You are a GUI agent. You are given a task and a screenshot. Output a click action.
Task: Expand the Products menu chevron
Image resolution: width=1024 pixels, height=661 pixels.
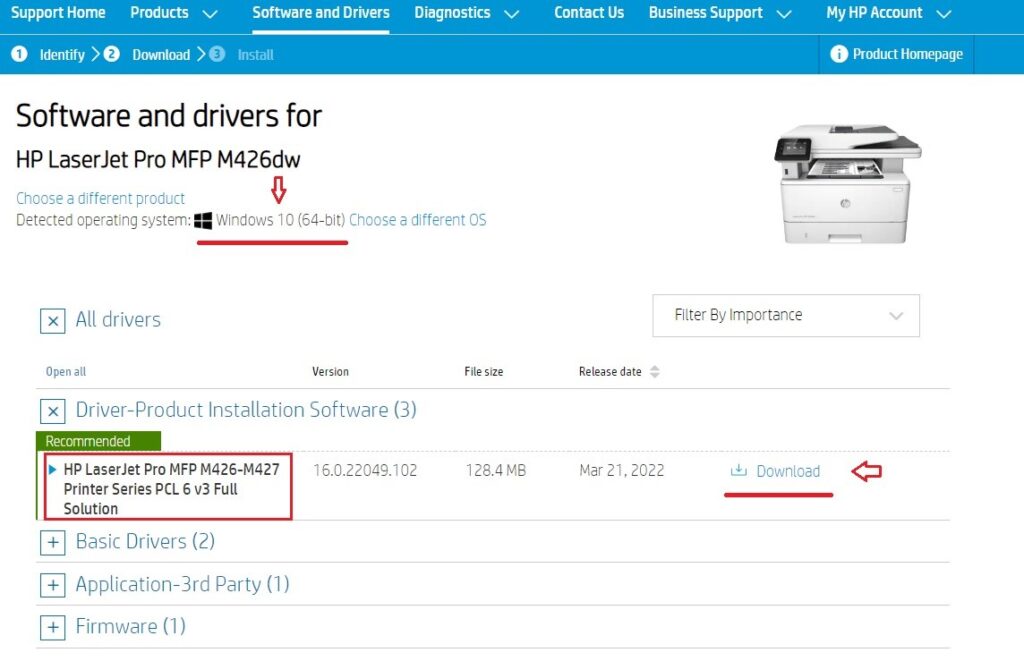pyautogui.click(x=210, y=14)
